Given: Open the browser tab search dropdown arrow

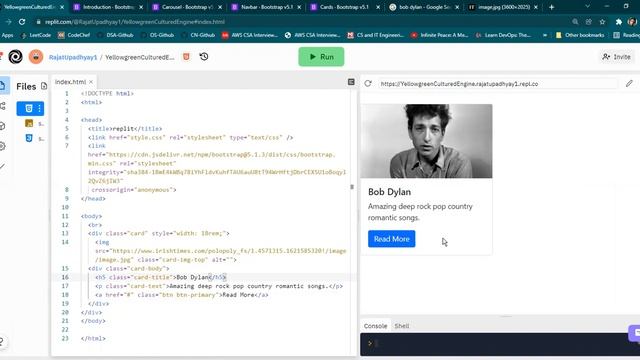Looking at the screenshot, I should click(x=587, y=7).
